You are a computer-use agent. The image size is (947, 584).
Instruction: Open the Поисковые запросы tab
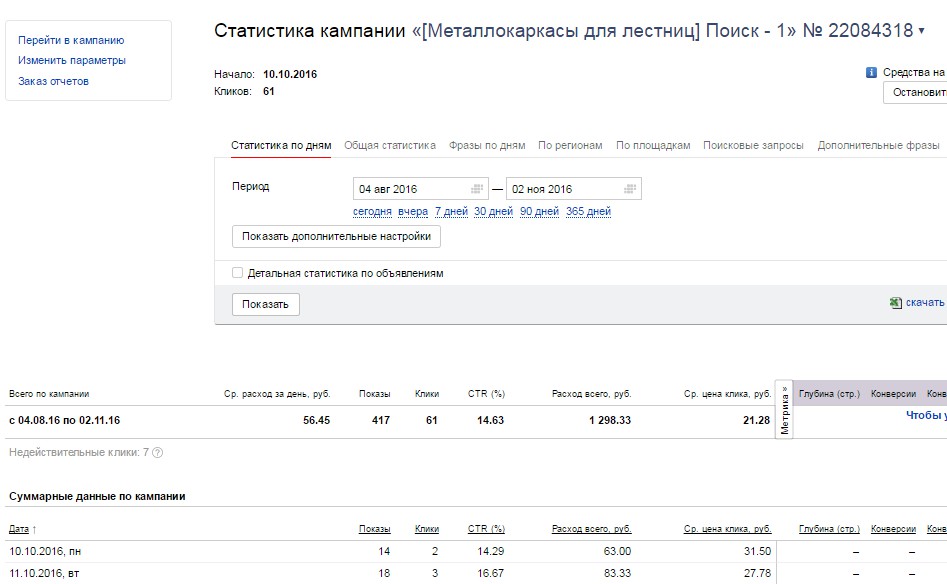tap(753, 146)
